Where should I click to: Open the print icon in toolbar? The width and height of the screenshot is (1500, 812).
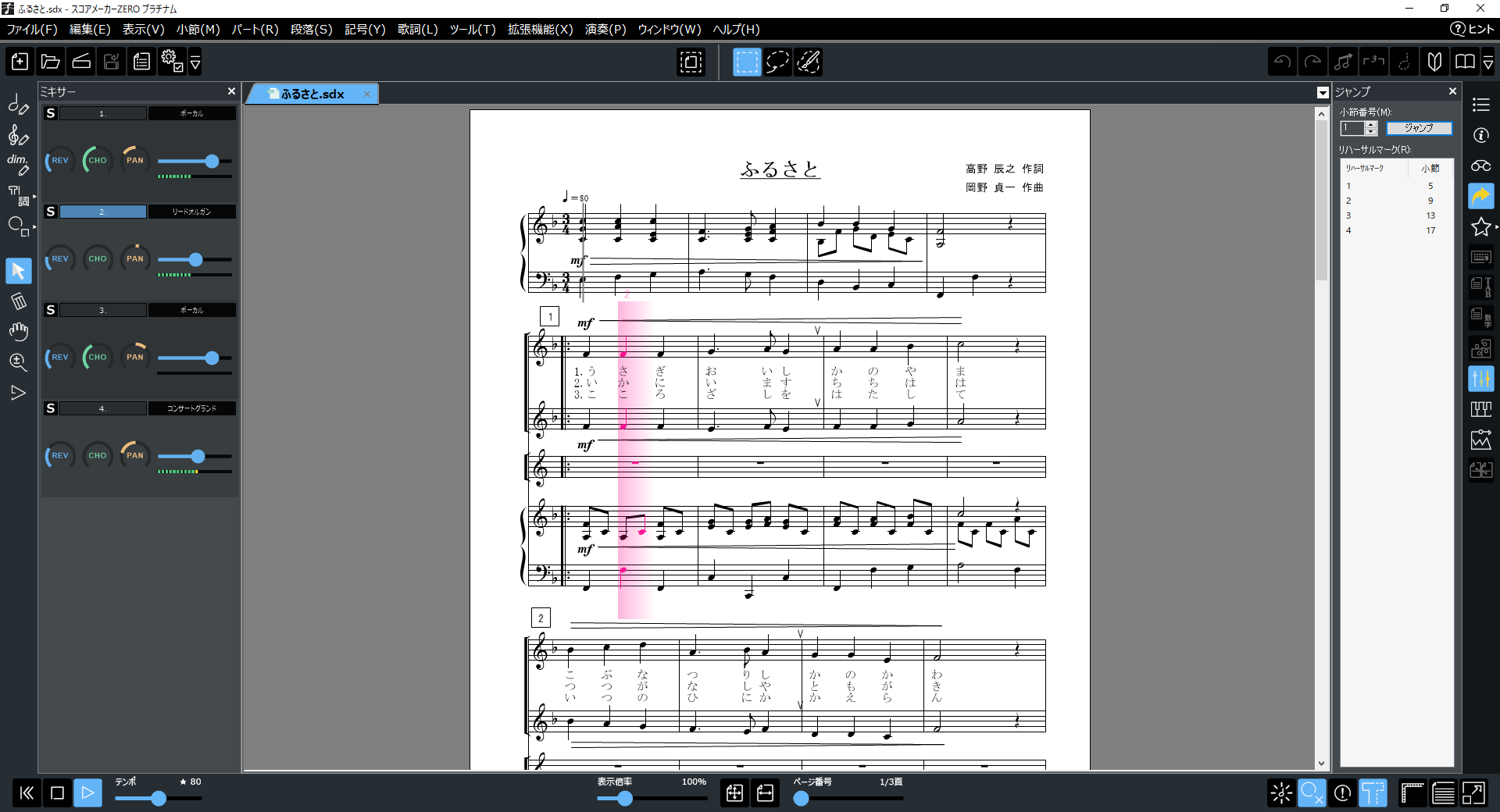pos(141,62)
